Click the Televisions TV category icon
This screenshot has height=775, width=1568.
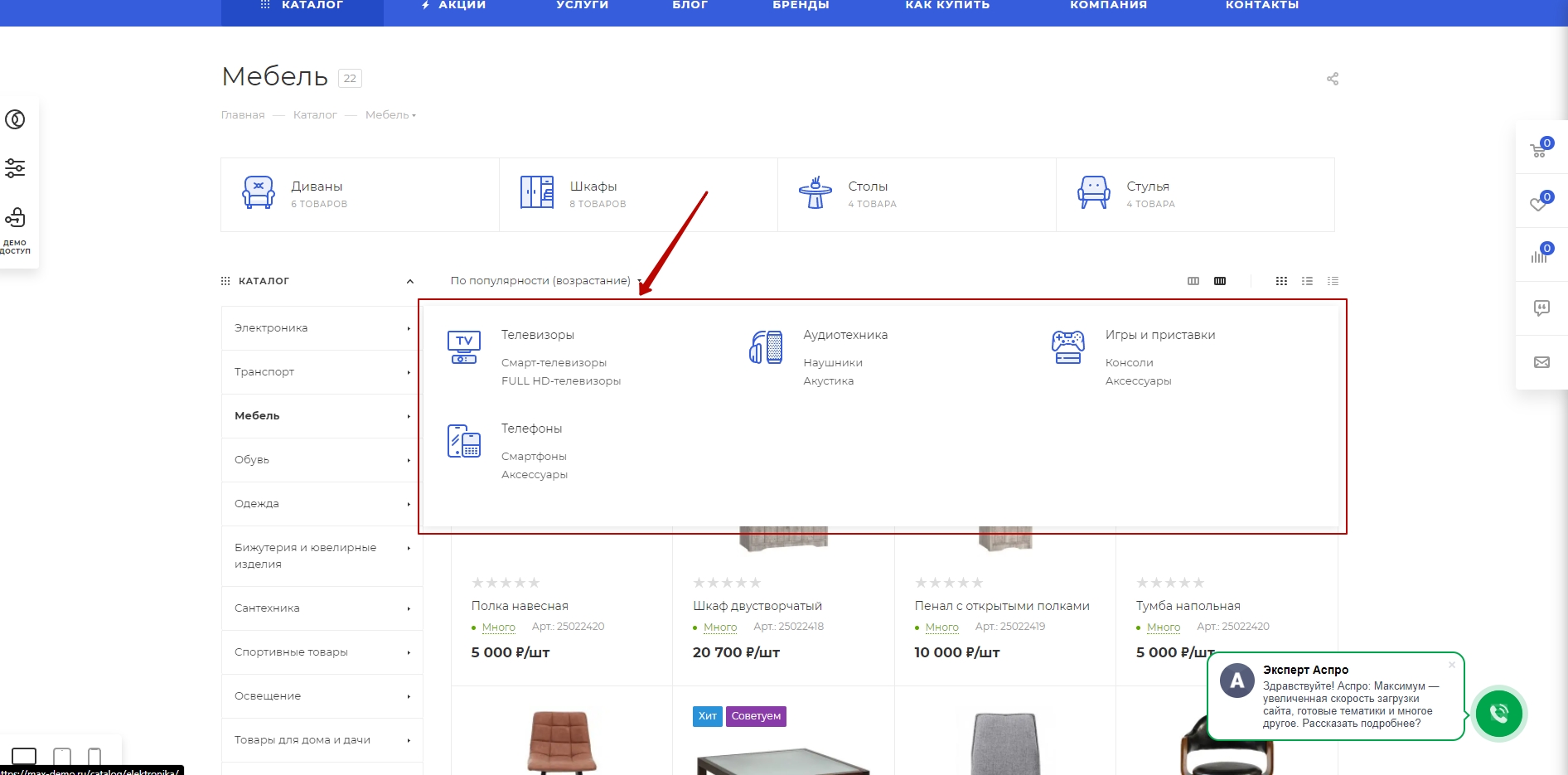point(463,346)
